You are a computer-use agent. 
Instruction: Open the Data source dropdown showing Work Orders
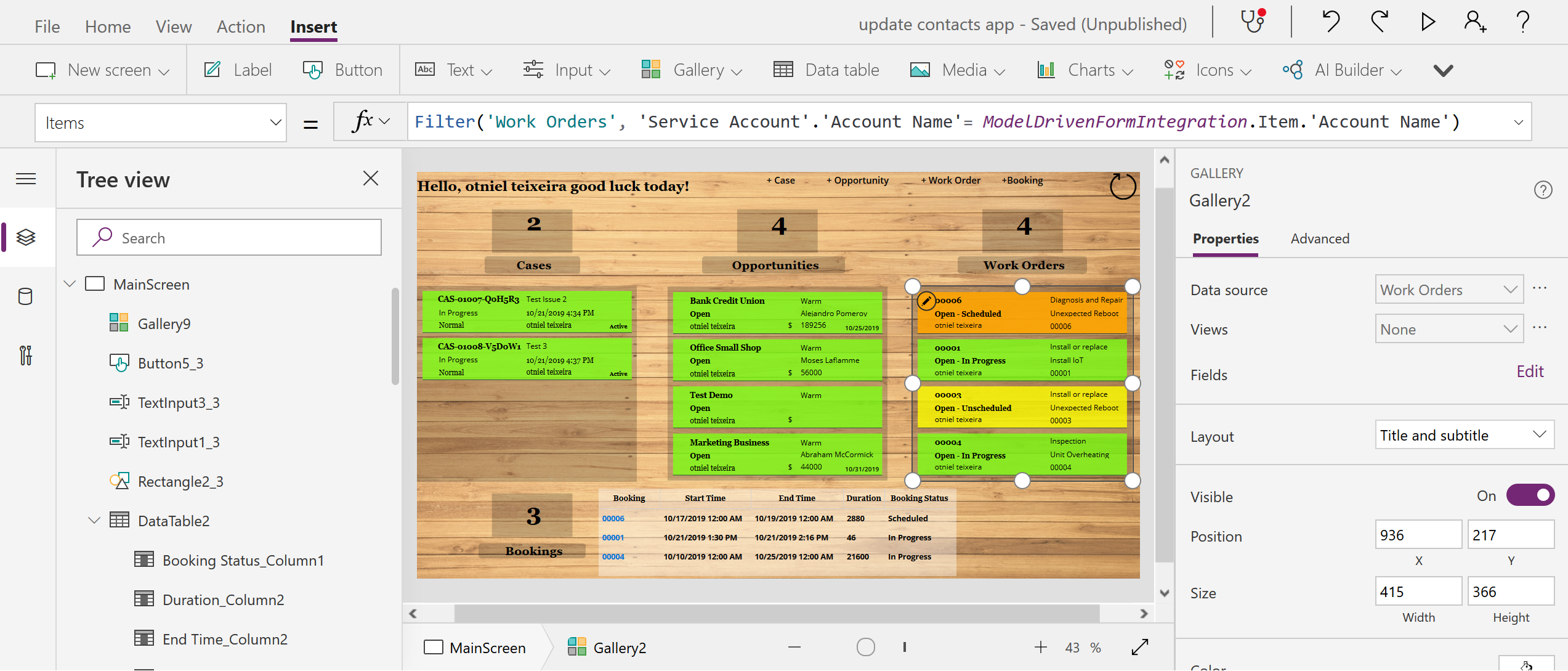(1449, 289)
